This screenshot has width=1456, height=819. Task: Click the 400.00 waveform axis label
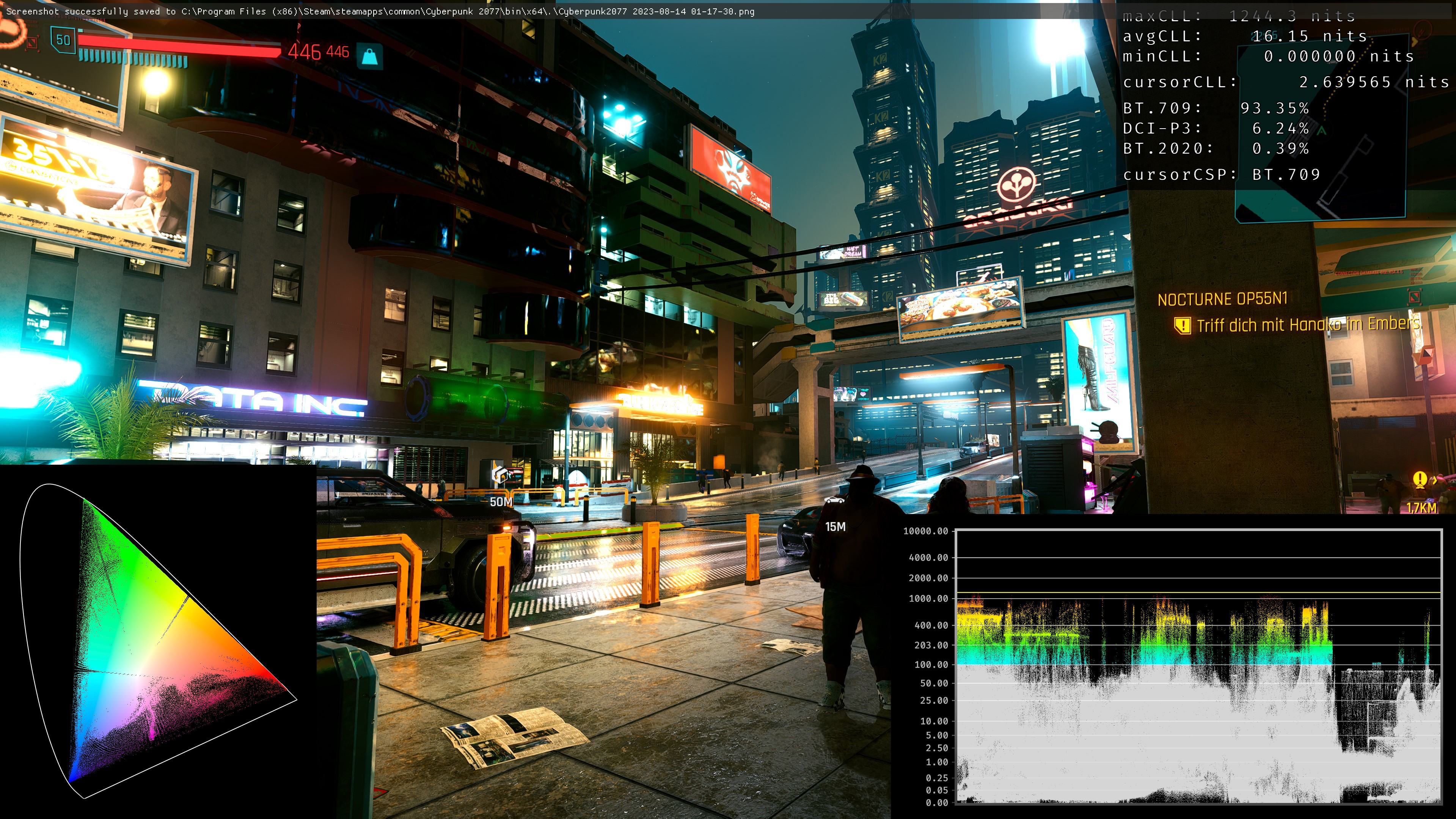click(x=931, y=625)
